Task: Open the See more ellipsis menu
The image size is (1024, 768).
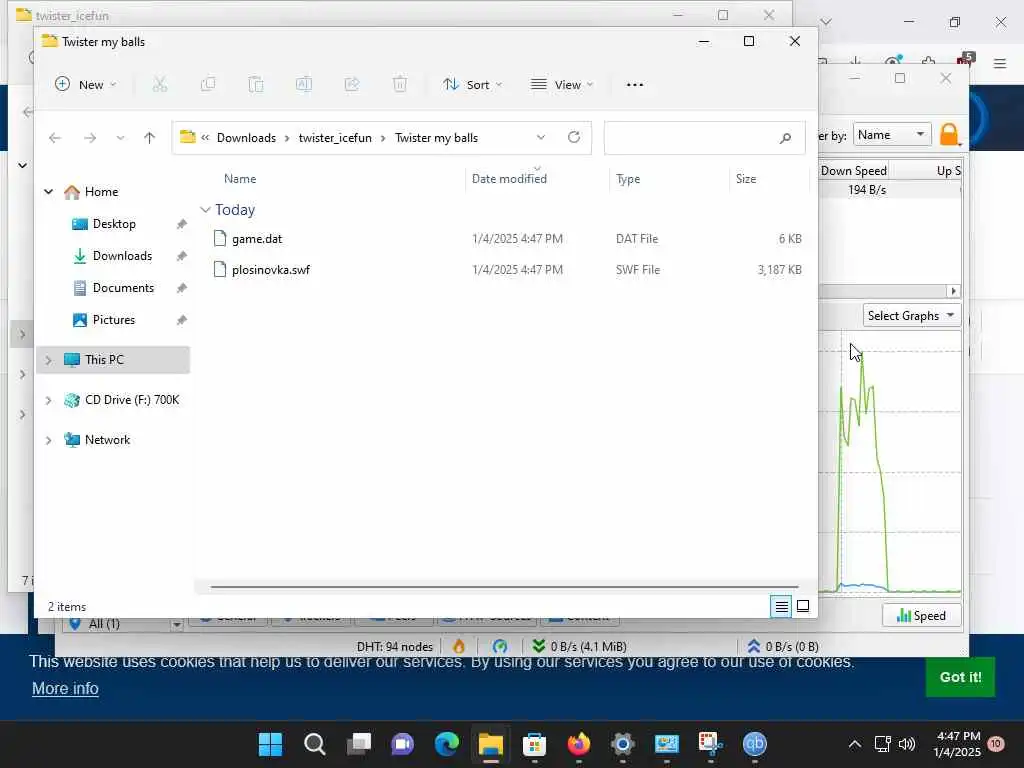Action: pyautogui.click(x=635, y=85)
